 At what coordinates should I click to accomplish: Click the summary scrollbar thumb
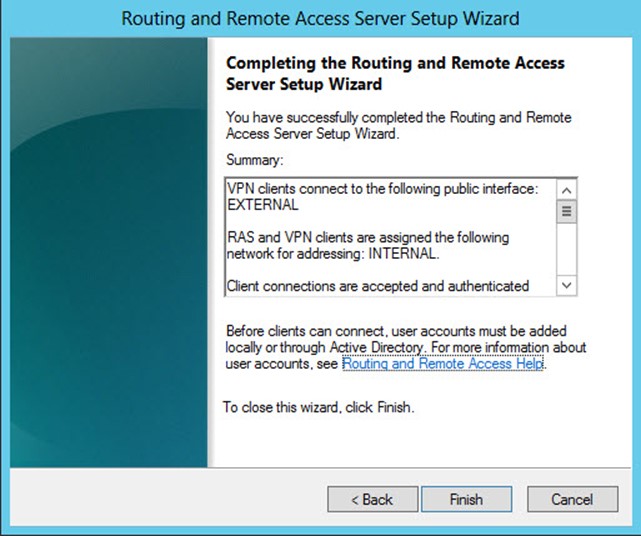[x=567, y=211]
